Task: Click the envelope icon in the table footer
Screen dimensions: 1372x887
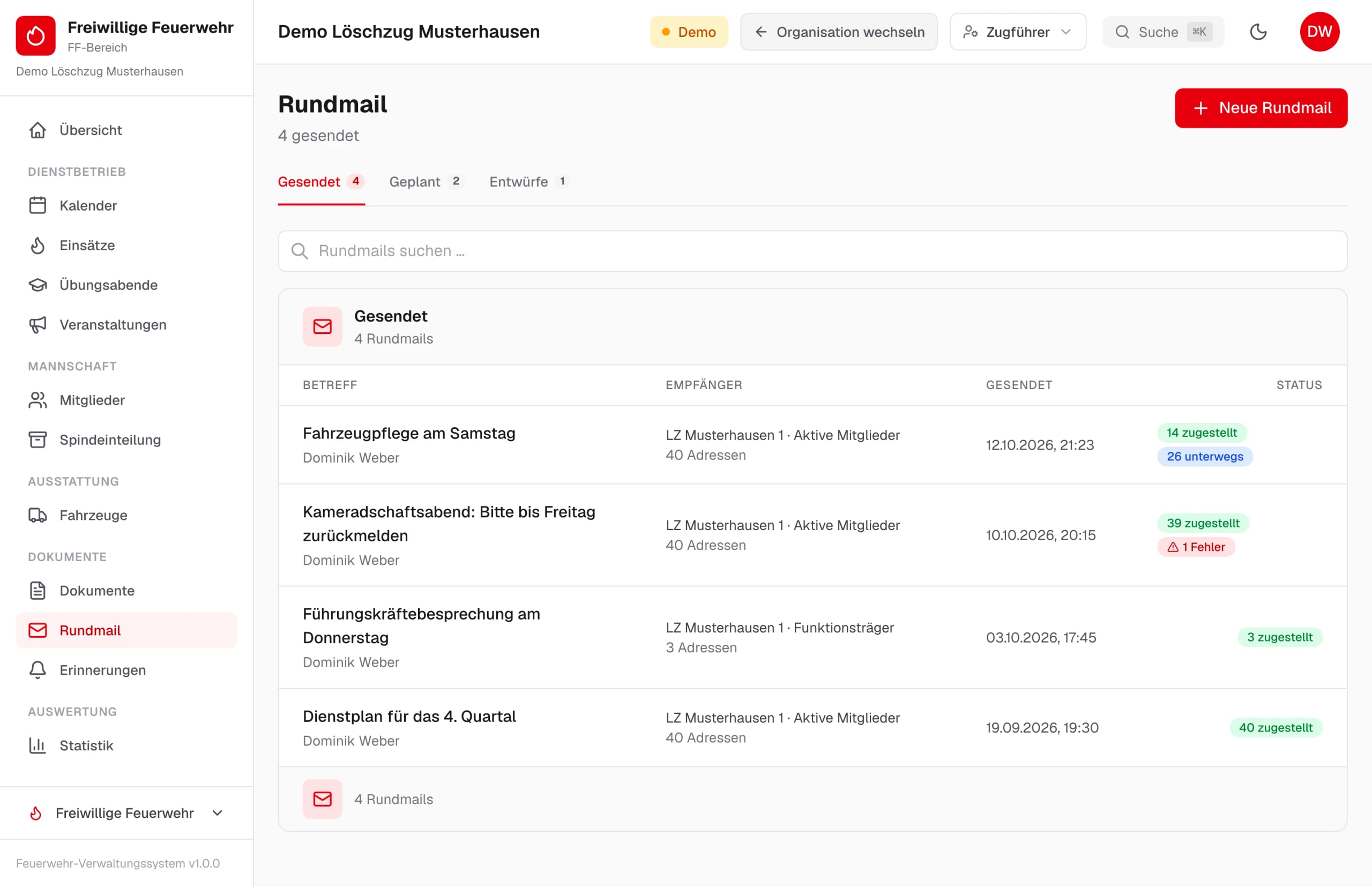Action: click(x=323, y=799)
